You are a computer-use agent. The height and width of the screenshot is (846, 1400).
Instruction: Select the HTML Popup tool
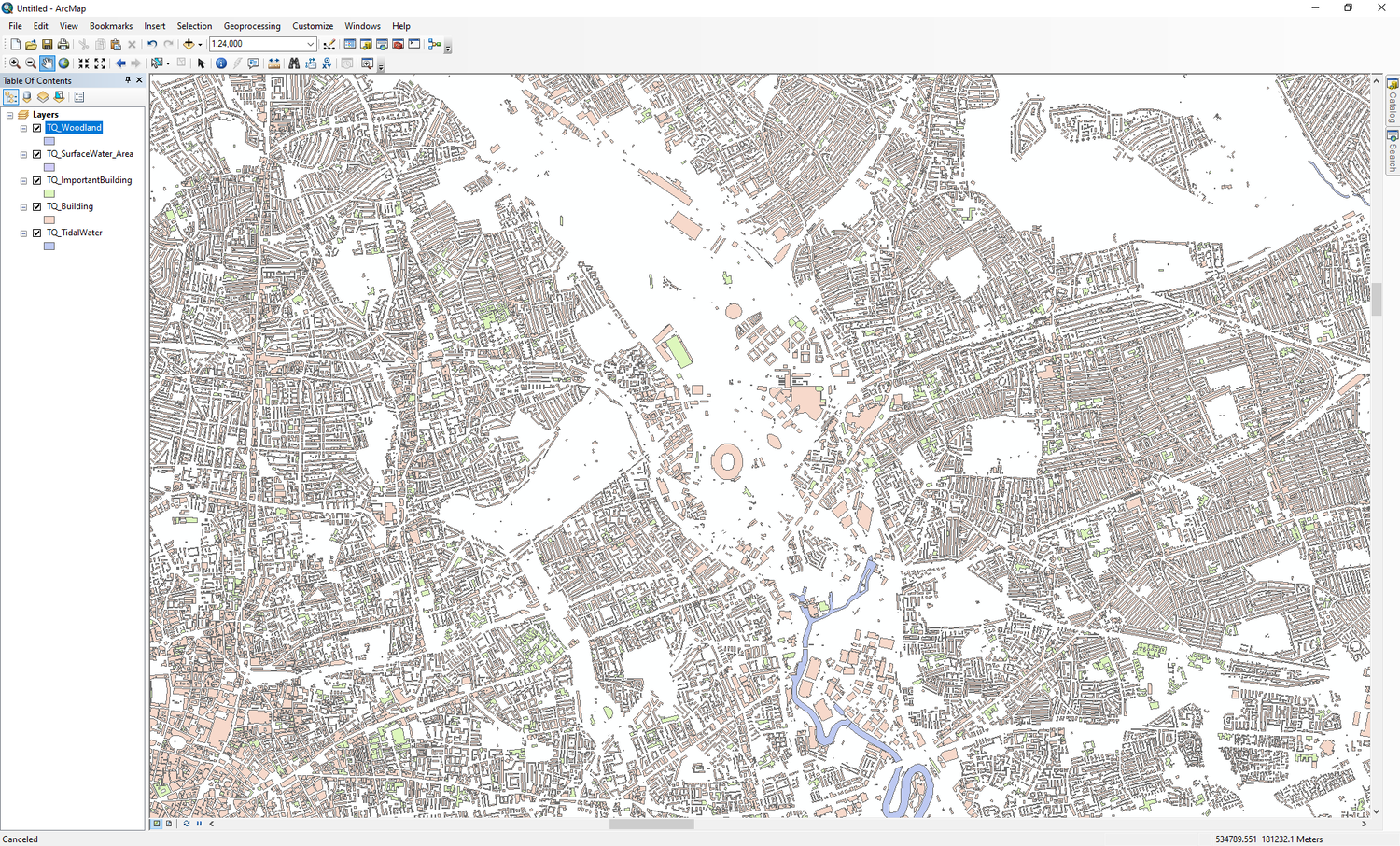point(254,63)
